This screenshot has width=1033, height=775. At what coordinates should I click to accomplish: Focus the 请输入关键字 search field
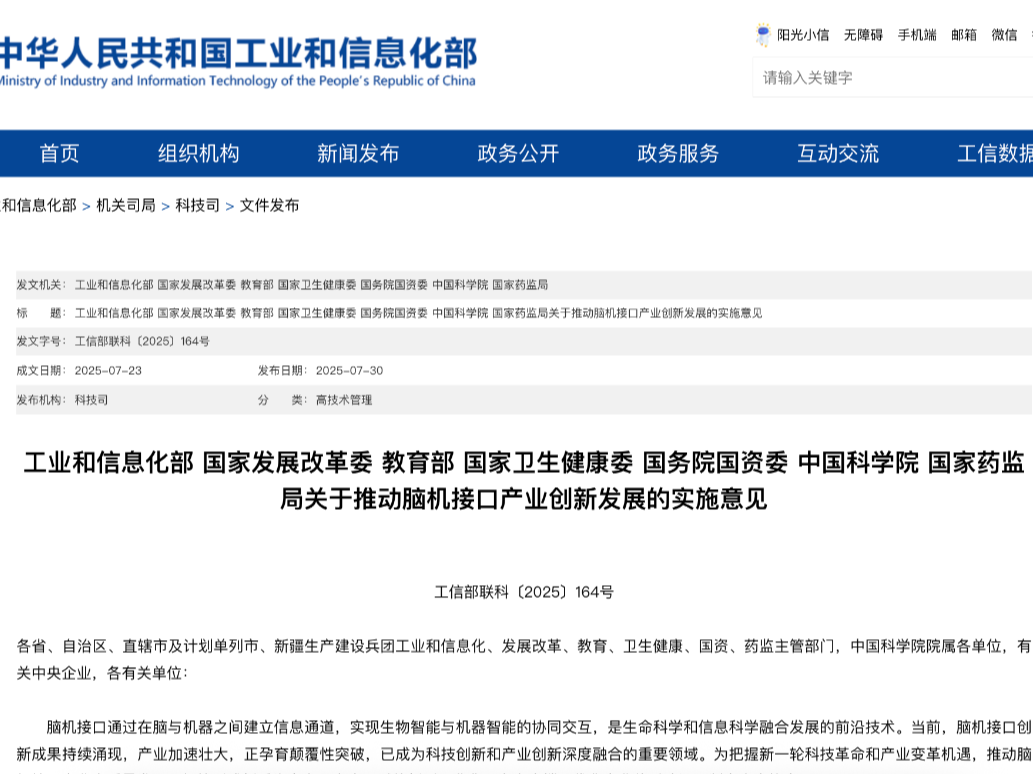click(893, 78)
